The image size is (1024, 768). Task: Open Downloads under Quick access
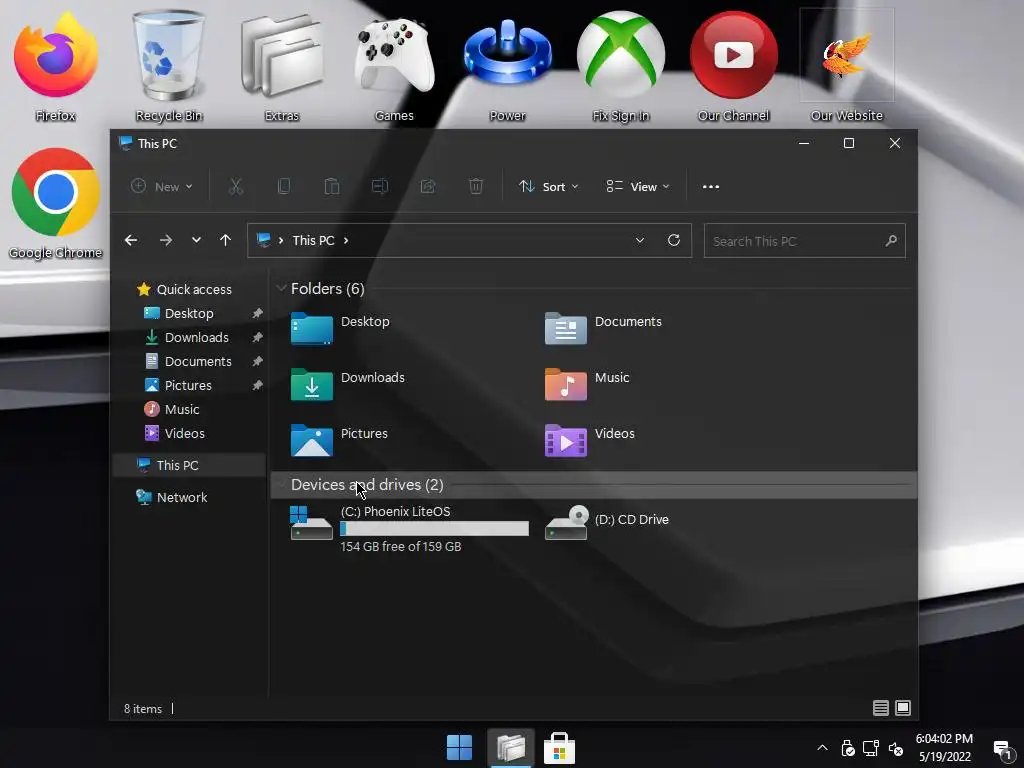(189, 338)
